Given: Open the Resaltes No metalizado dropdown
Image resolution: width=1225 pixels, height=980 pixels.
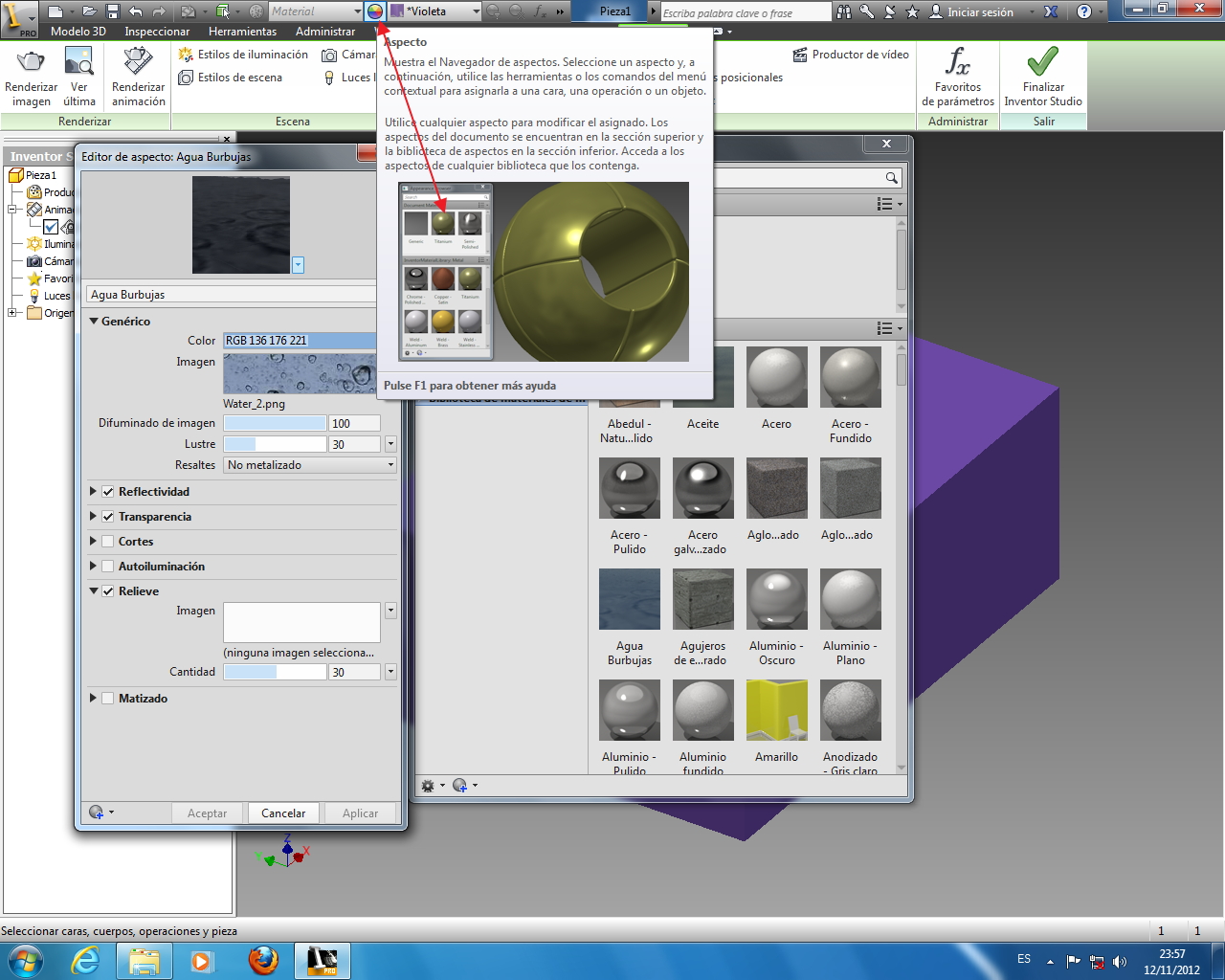Looking at the screenshot, I should tap(310, 465).
